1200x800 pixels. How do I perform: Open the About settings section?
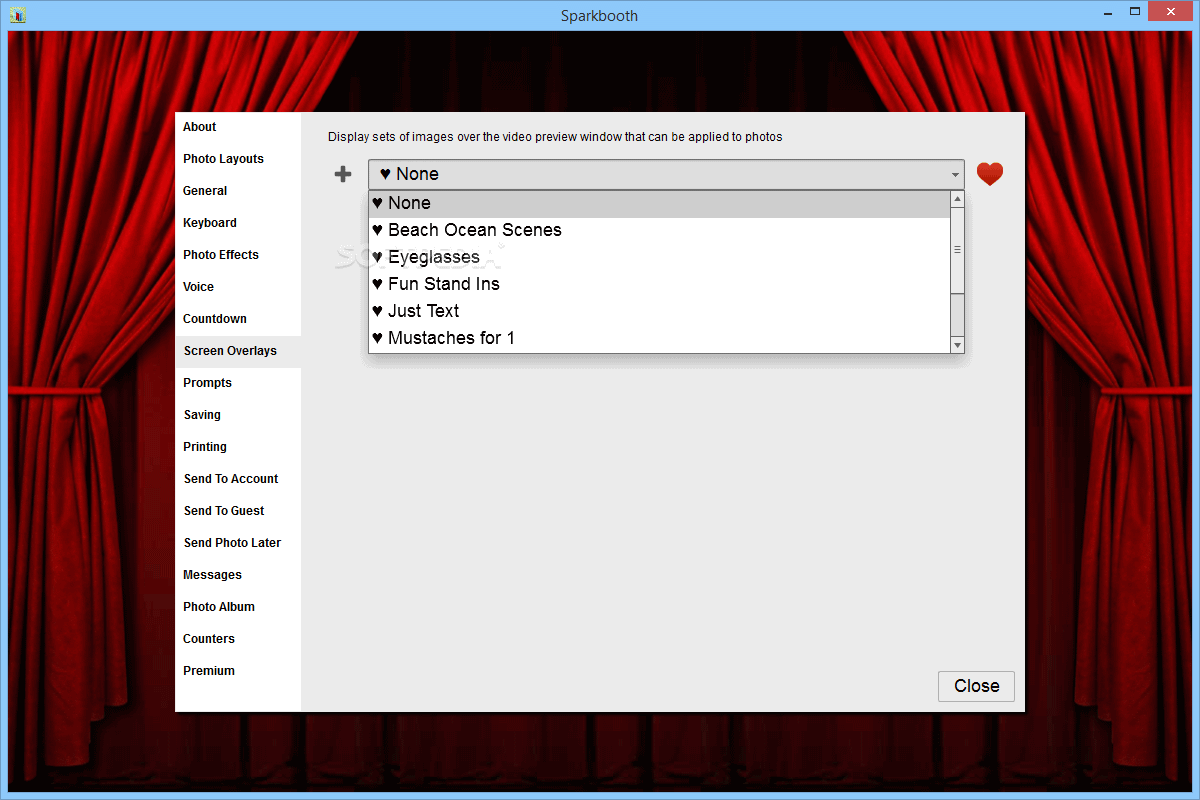[238, 127]
